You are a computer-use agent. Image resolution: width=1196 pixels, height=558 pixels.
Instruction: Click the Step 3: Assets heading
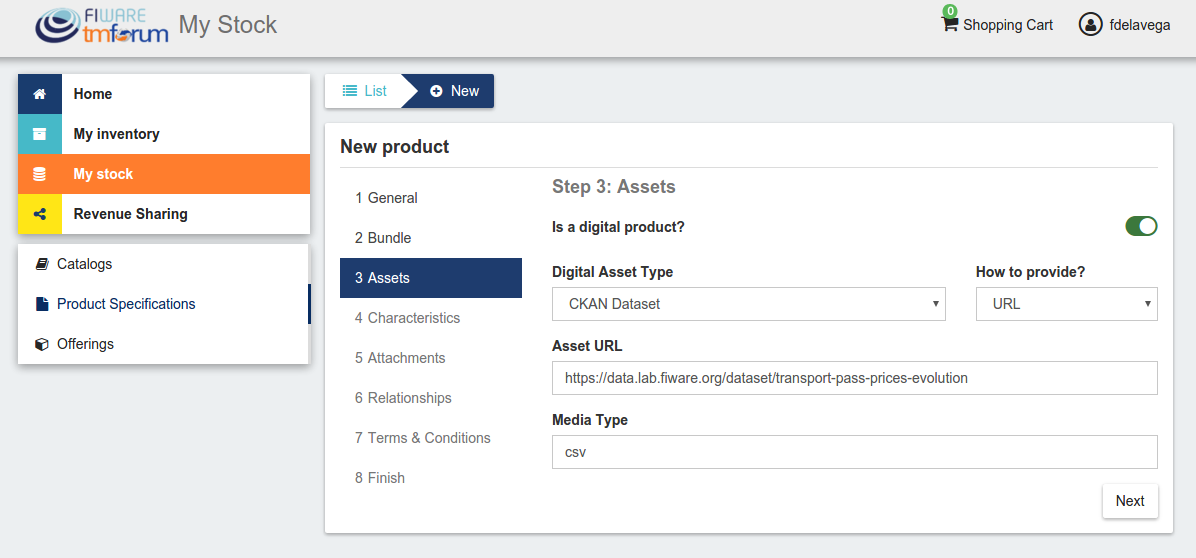(613, 187)
